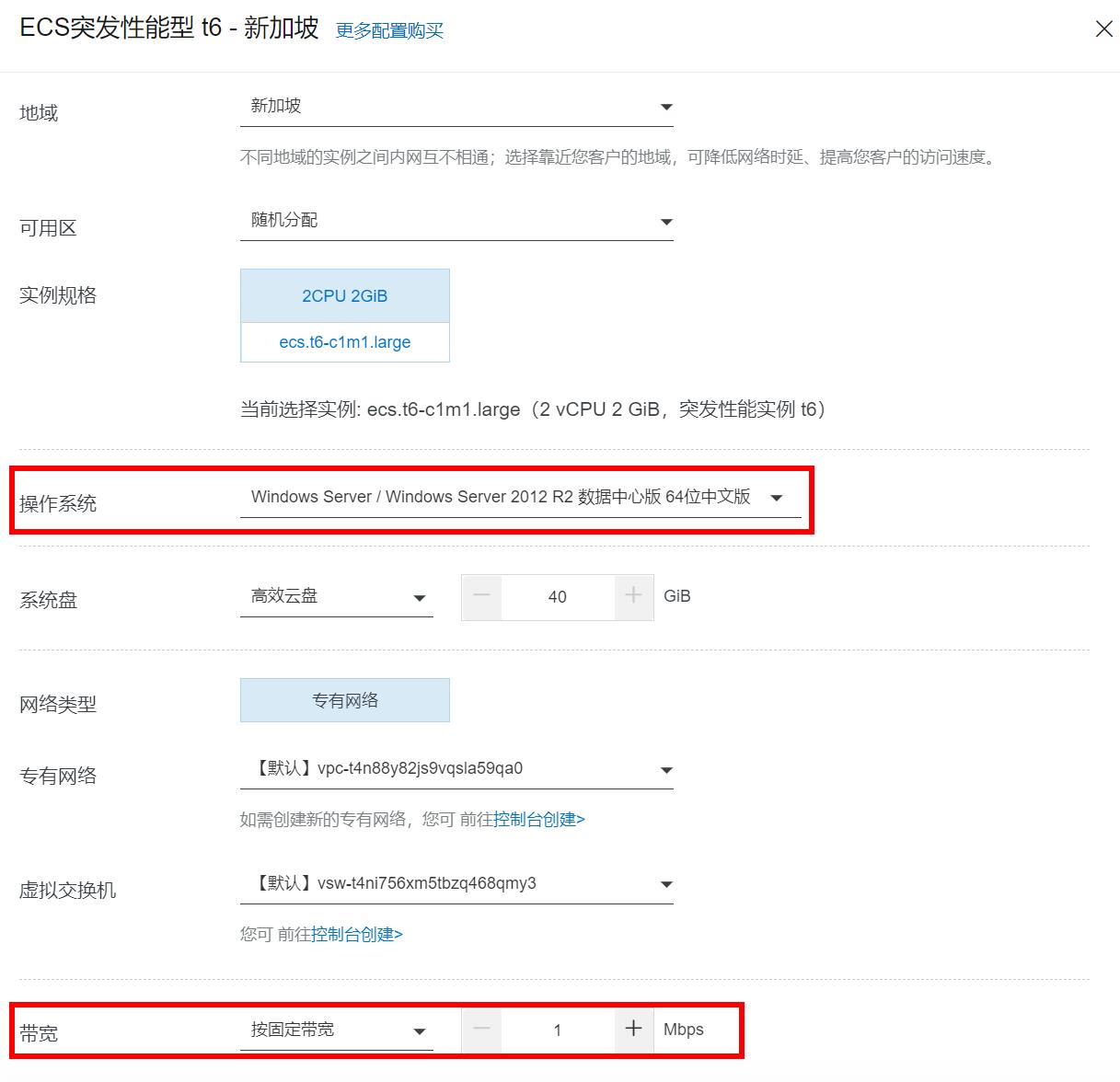Select the 2CPU 2GiB instance spec
1120x1082 pixels.
(x=344, y=296)
